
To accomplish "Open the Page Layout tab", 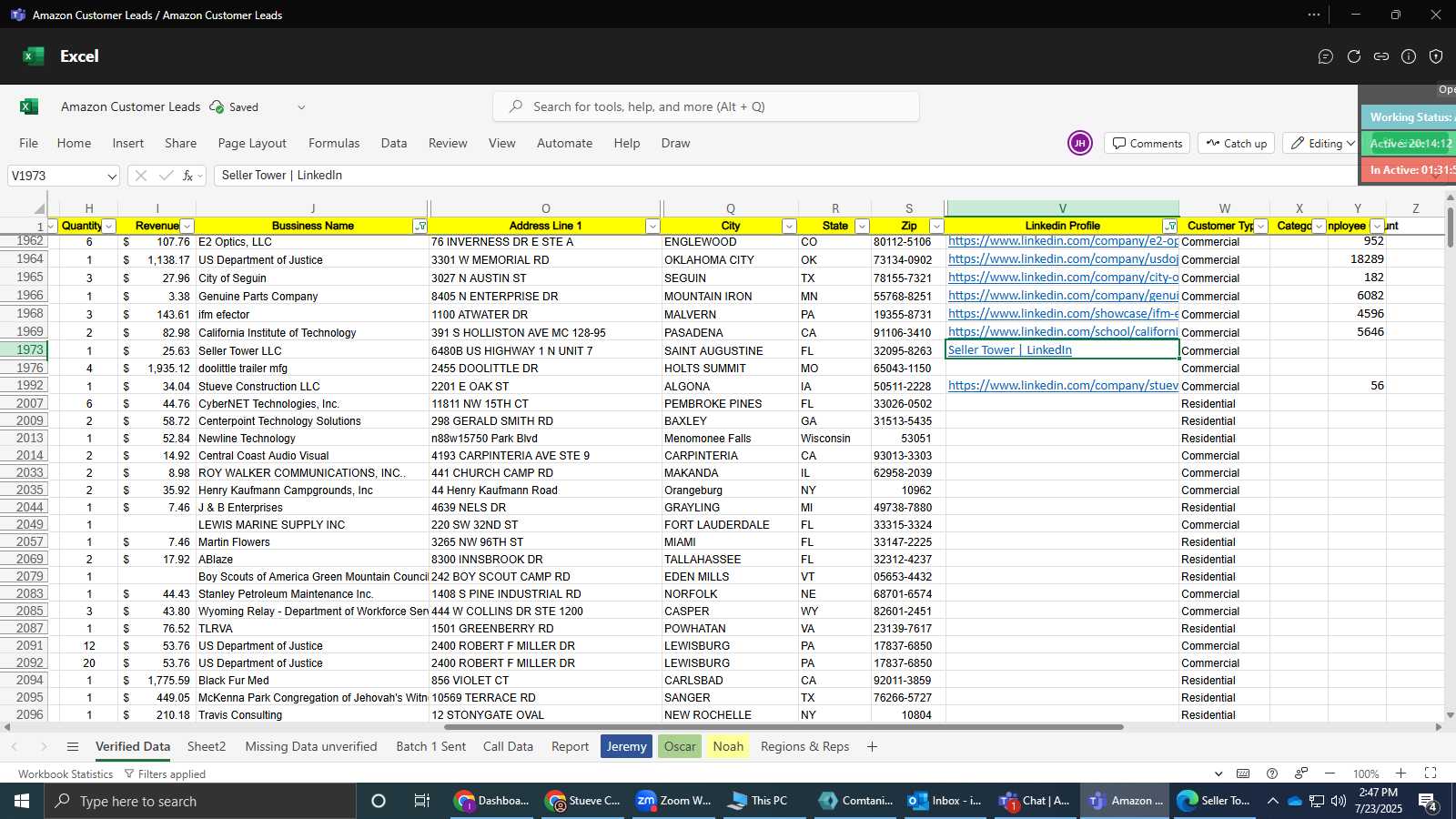I will (252, 143).
